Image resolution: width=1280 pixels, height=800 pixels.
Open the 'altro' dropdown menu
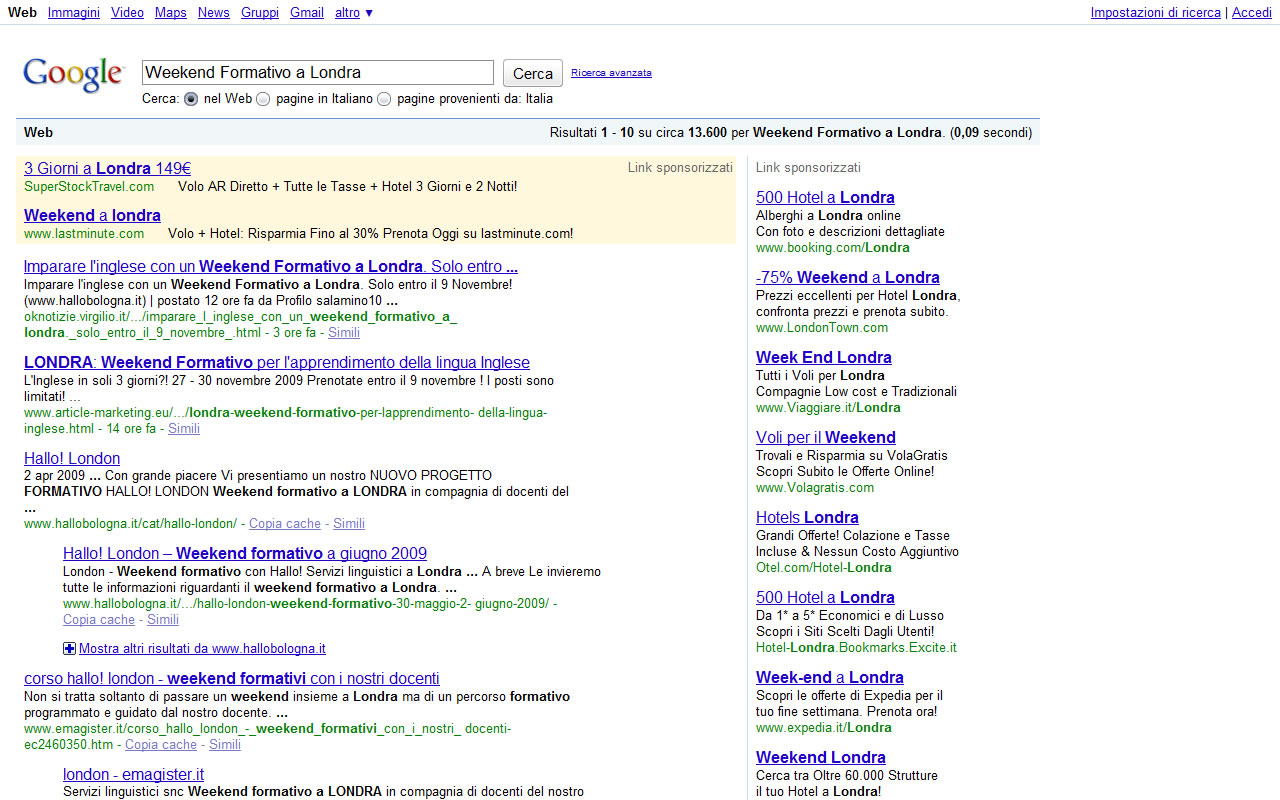[x=353, y=13]
